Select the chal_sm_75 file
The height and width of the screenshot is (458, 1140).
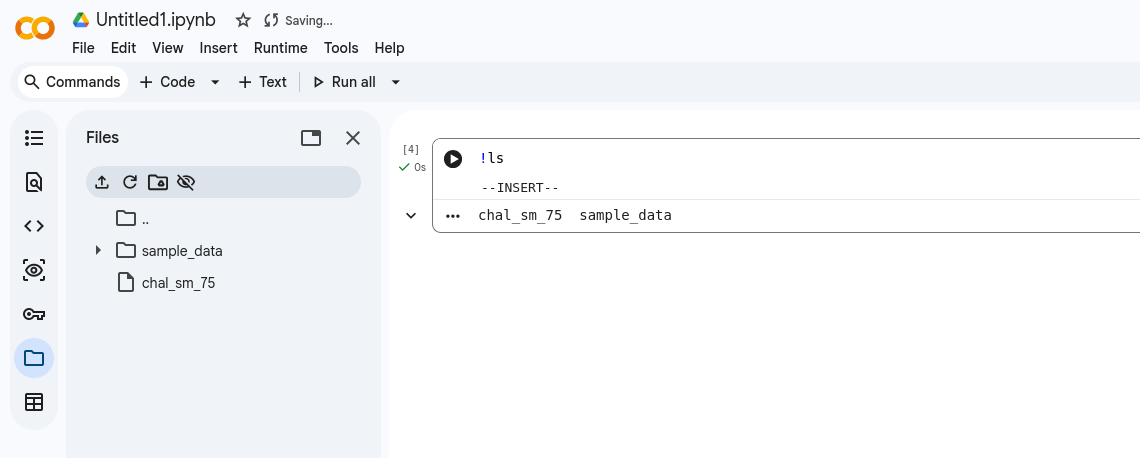tap(166, 283)
